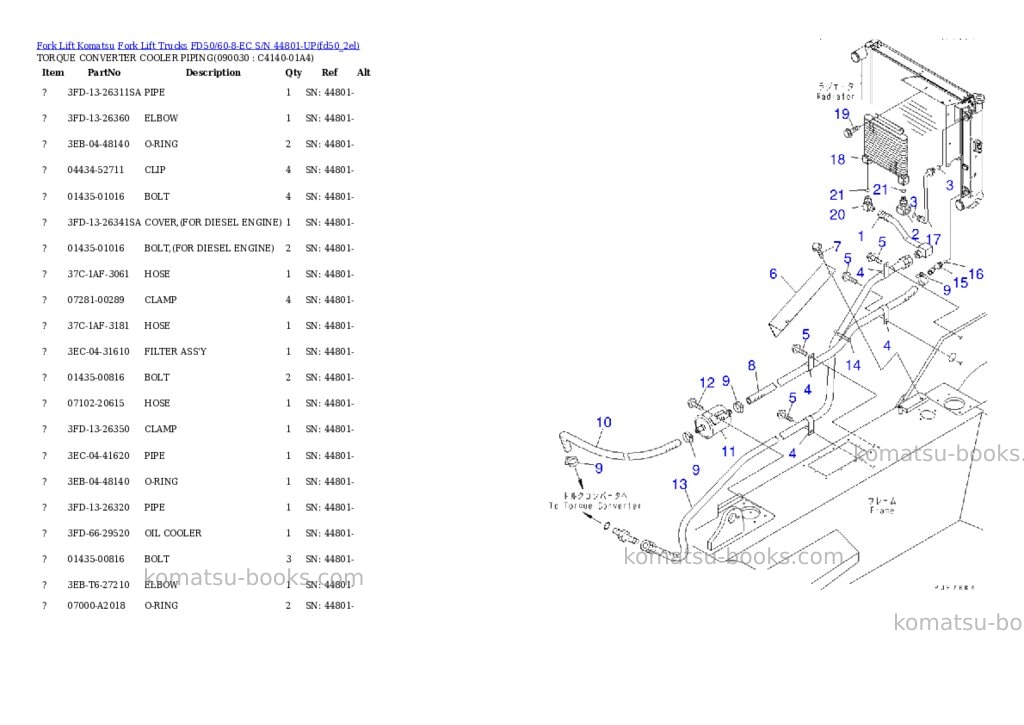Image resolution: width=1024 pixels, height=725 pixels.
Task: Click callout 13 beside the pipe
Action: coord(680,484)
